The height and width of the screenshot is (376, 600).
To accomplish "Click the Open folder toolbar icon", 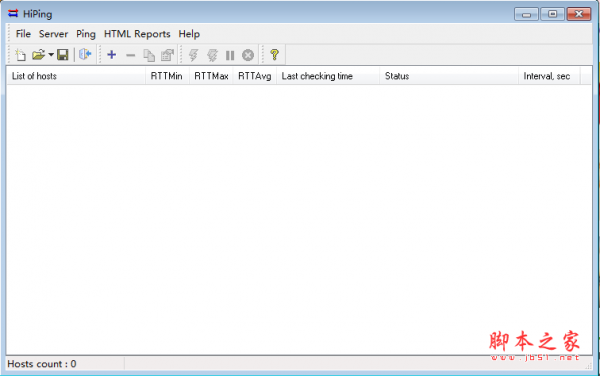I will tap(38, 55).
